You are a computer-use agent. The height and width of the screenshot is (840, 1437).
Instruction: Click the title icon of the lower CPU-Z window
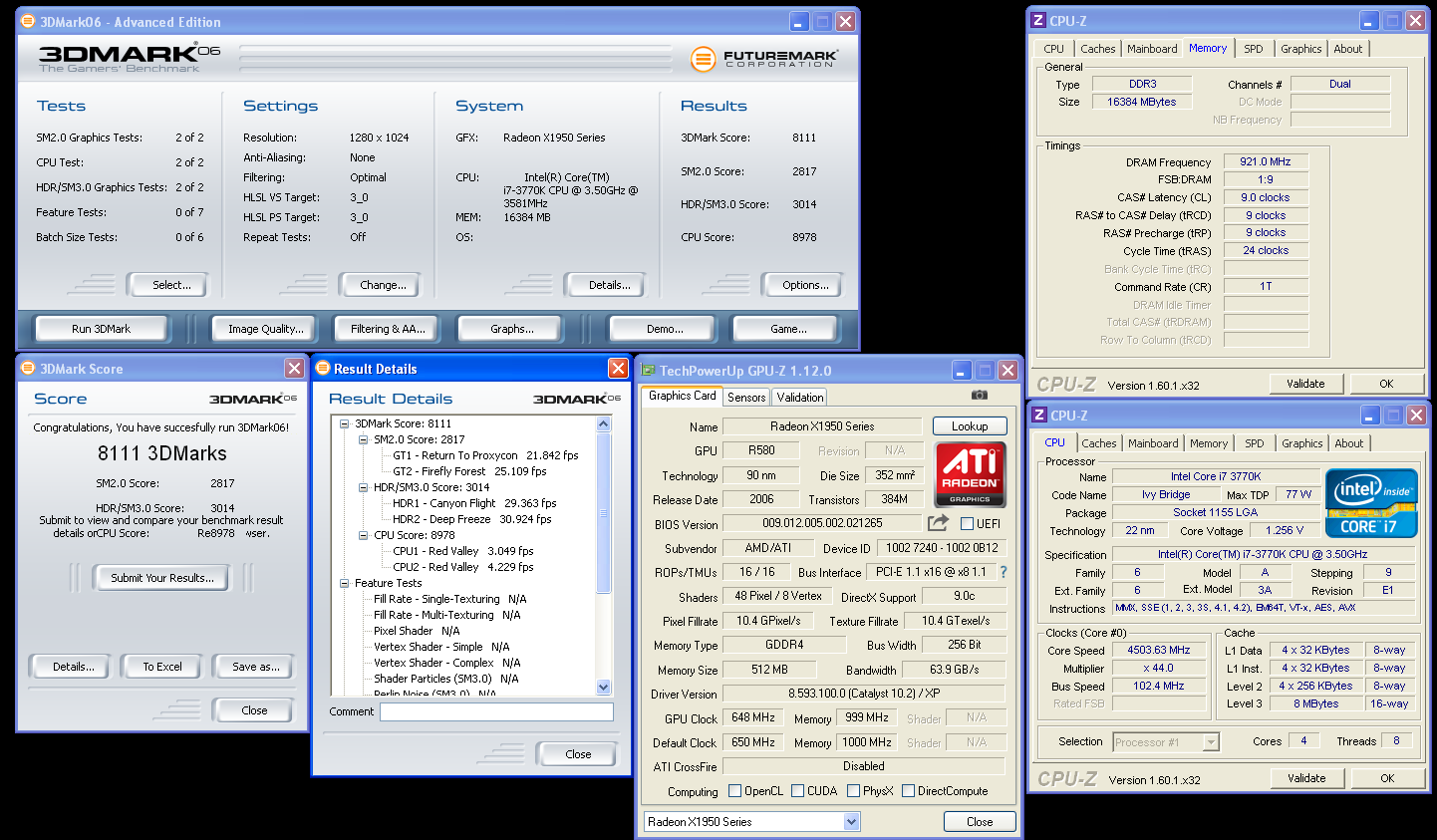[x=1039, y=415]
